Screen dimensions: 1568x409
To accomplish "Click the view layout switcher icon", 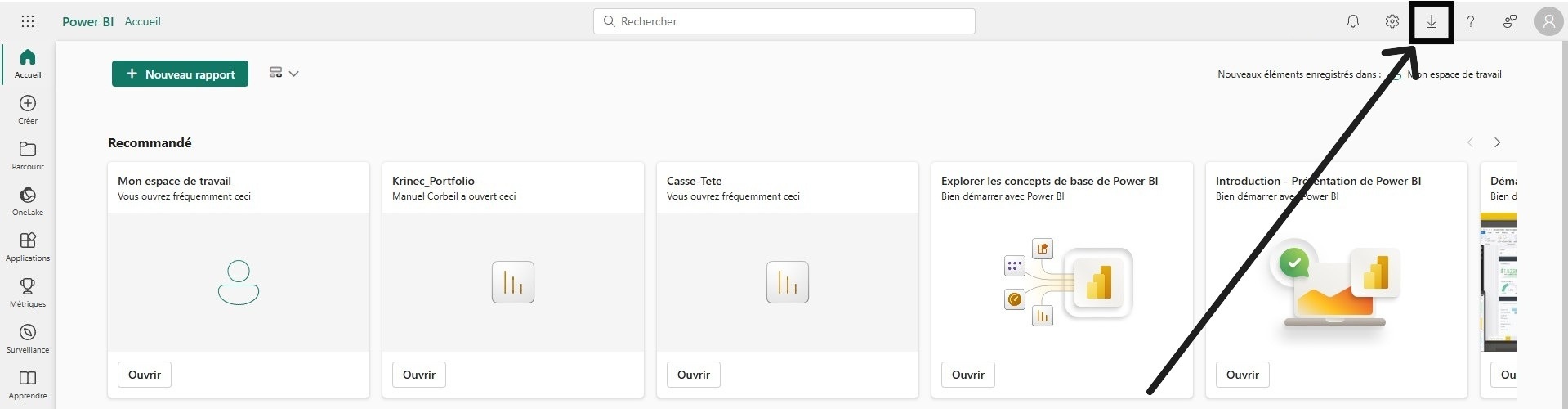I will point(275,73).
